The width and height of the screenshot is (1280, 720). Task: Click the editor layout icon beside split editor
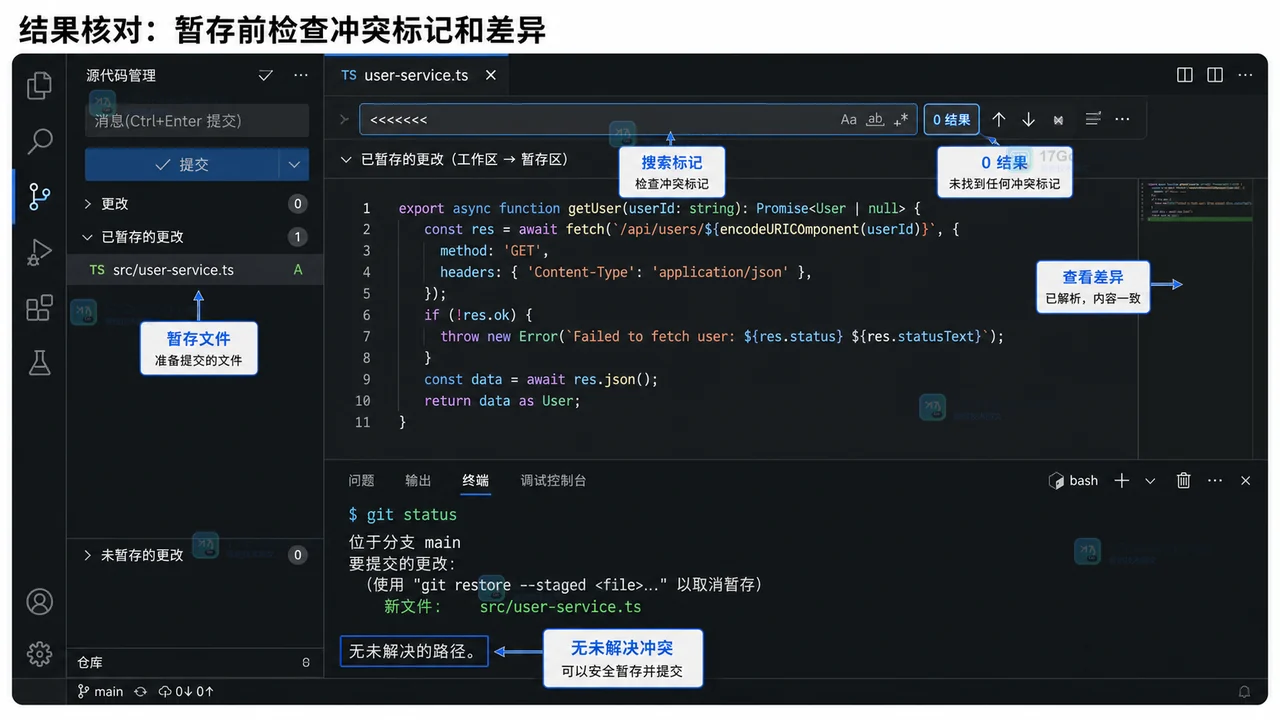(x=1215, y=75)
